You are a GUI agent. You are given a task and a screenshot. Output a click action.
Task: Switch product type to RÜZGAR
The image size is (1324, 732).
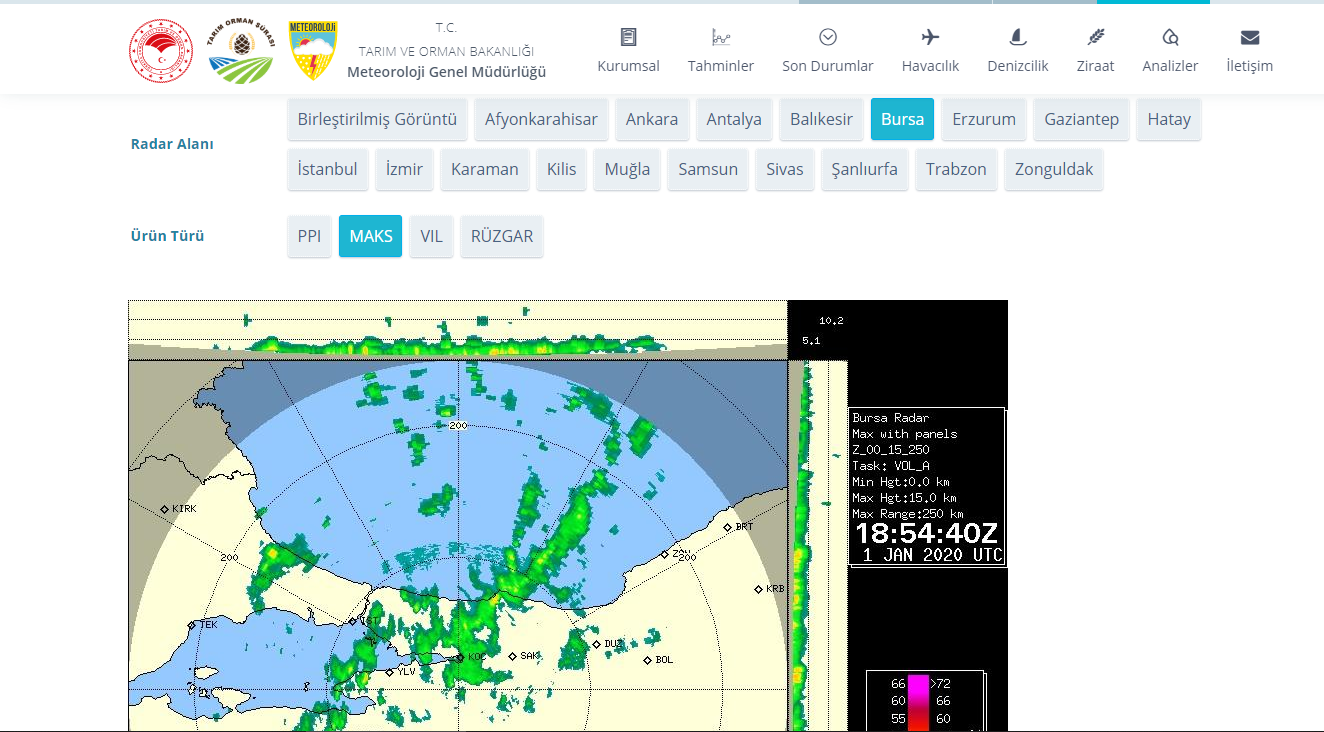[x=502, y=236]
